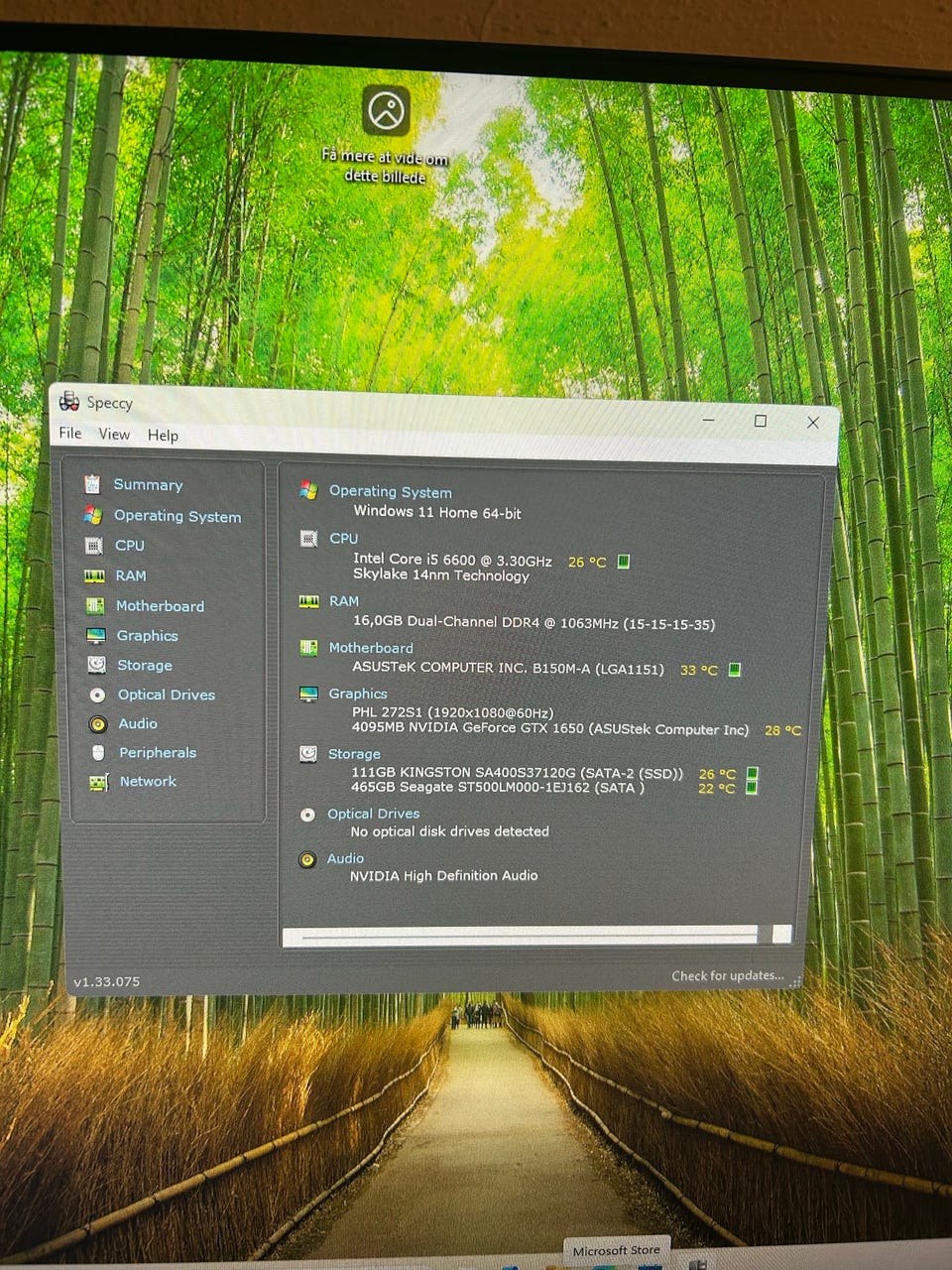952x1270 pixels.
Task: Select the Storage drive icon in sidebar
Action: coord(96,665)
